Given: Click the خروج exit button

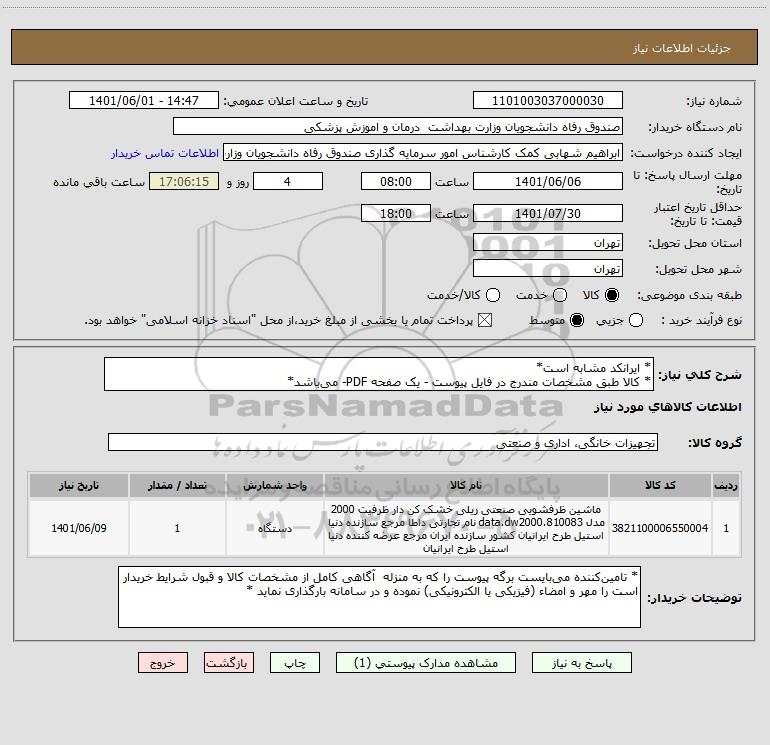Looking at the screenshot, I should pos(163,663).
